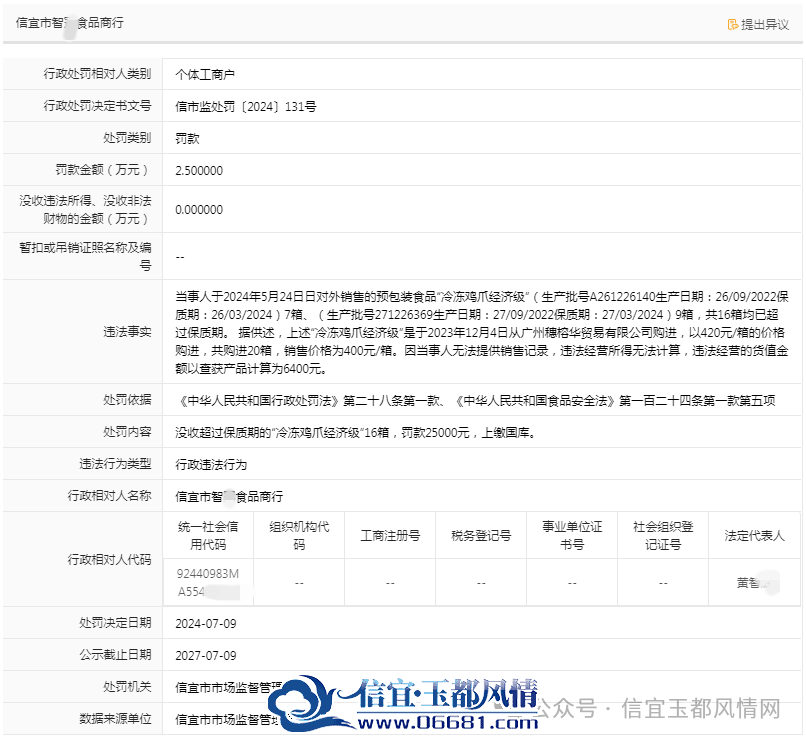This screenshot has width=806, height=740.
Task: Click document number 信市监处罚〔2024〕131号
Action: pos(246,106)
